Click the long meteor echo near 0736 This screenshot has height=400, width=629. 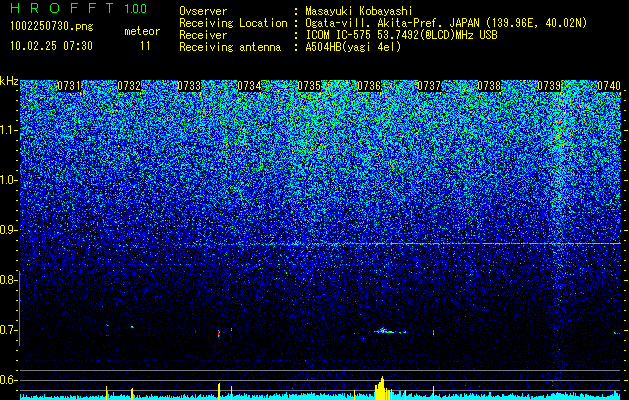point(390,331)
